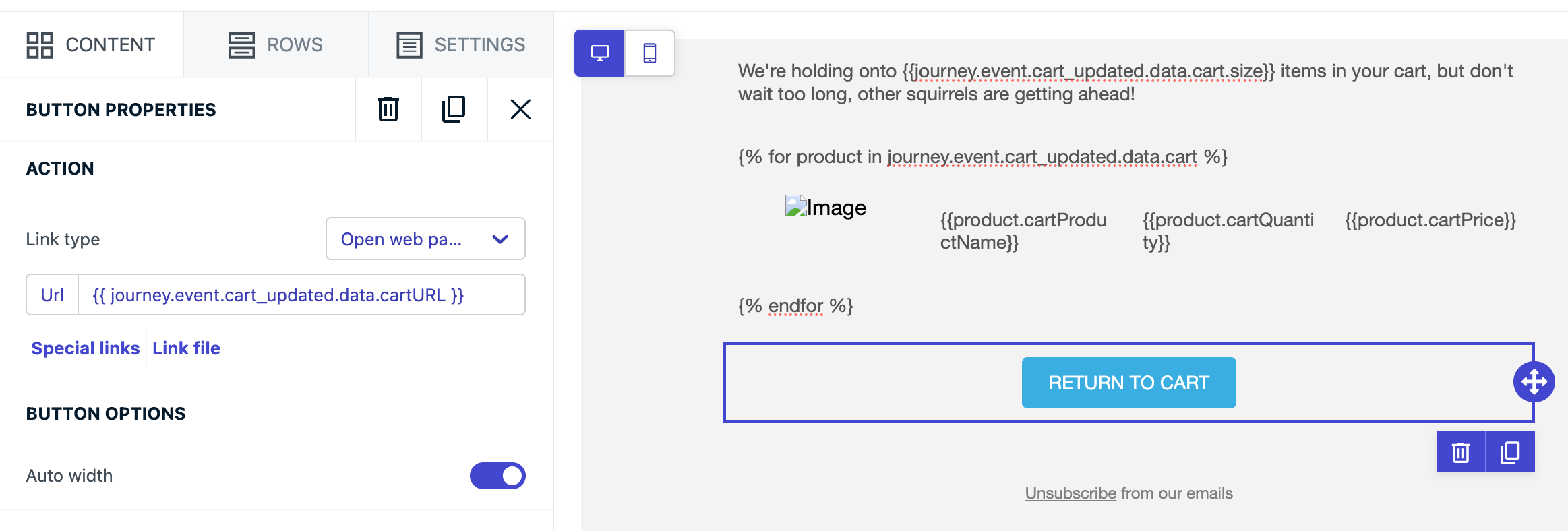
Task: Select the product Image placeholder
Action: click(826, 208)
